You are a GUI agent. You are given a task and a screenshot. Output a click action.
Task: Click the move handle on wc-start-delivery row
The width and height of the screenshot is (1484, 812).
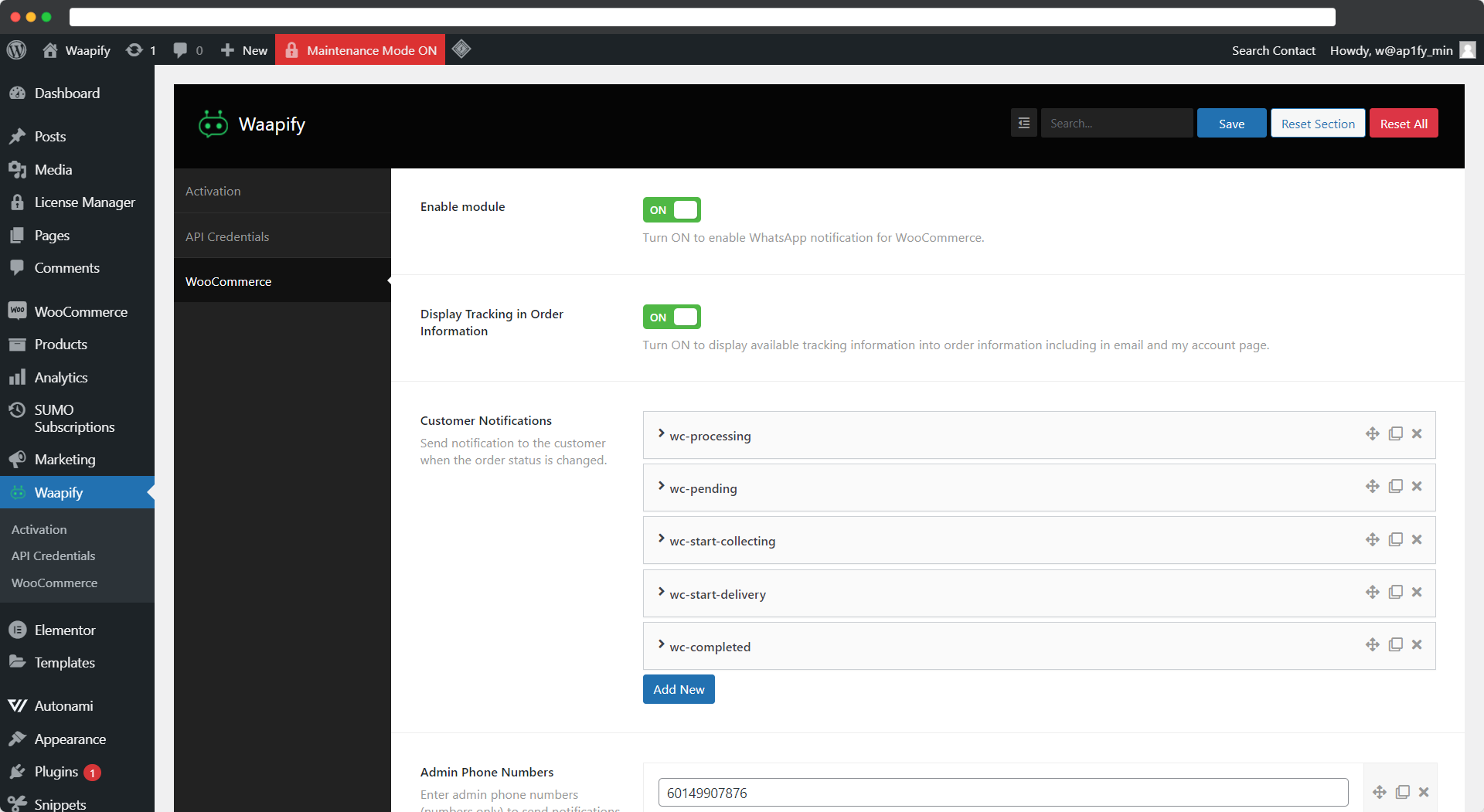pyautogui.click(x=1373, y=593)
